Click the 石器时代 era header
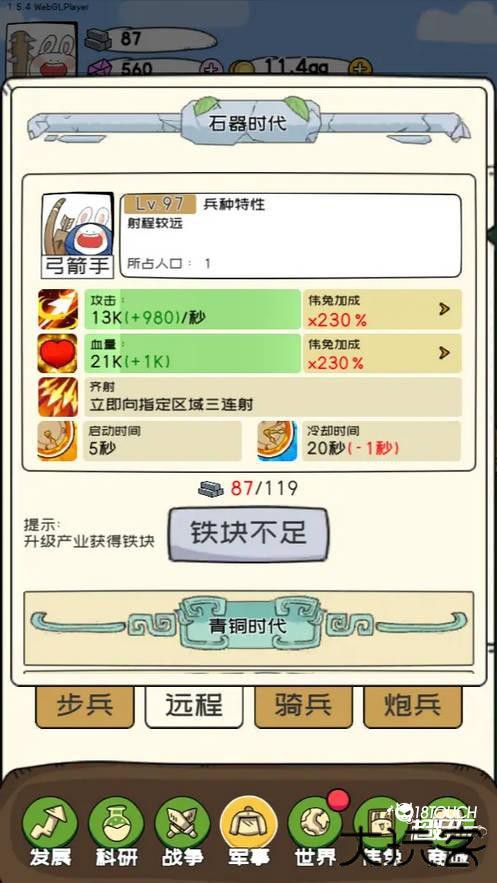Screen dimensions: 497x883 [x=248, y=122]
